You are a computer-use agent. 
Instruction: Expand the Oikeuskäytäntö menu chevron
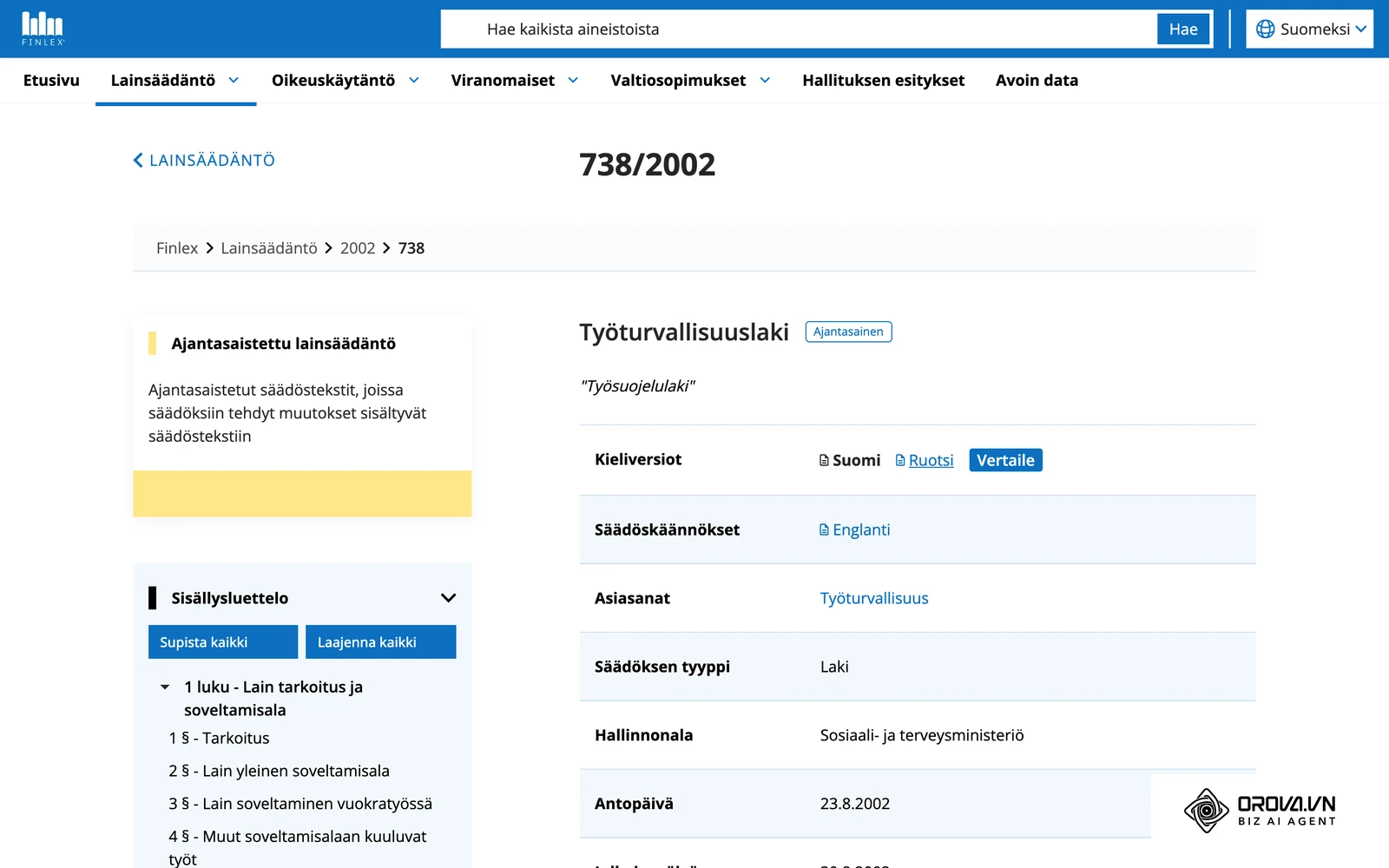click(x=414, y=80)
